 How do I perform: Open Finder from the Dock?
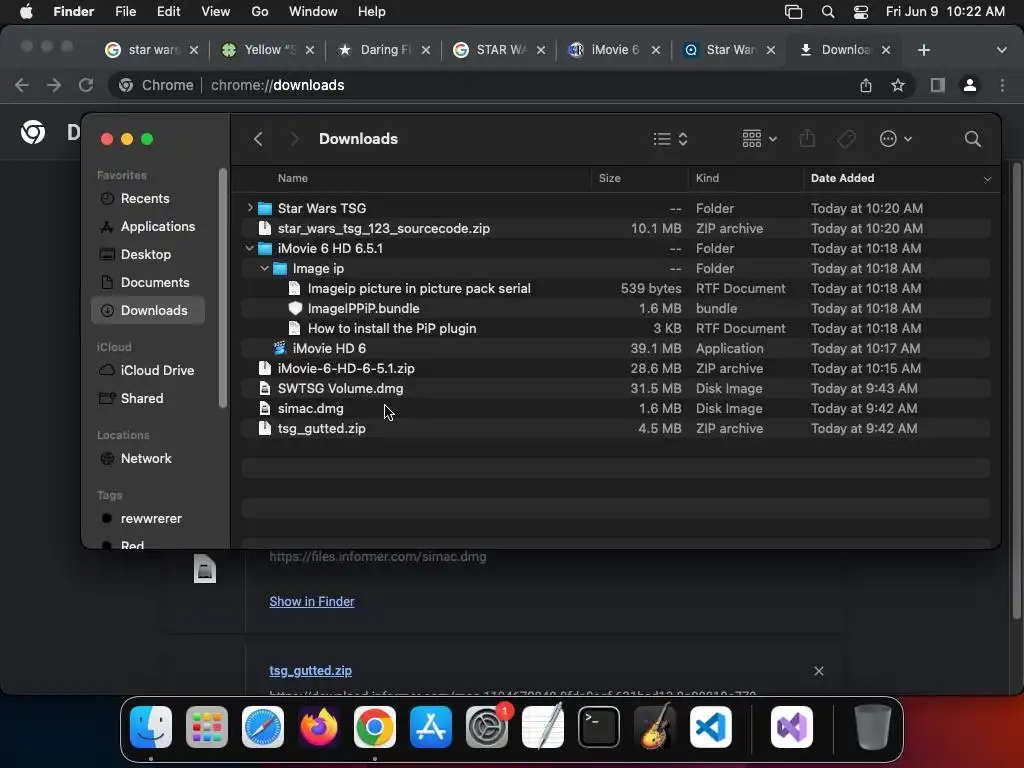pyautogui.click(x=151, y=727)
